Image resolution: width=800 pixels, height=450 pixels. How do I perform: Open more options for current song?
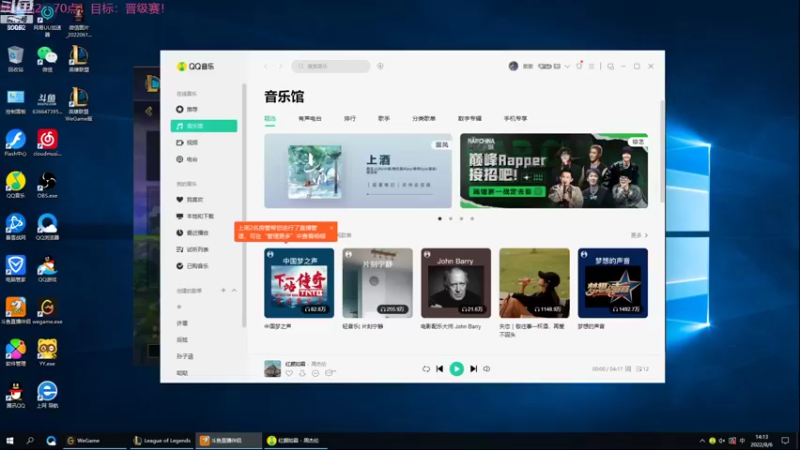(315, 373)
